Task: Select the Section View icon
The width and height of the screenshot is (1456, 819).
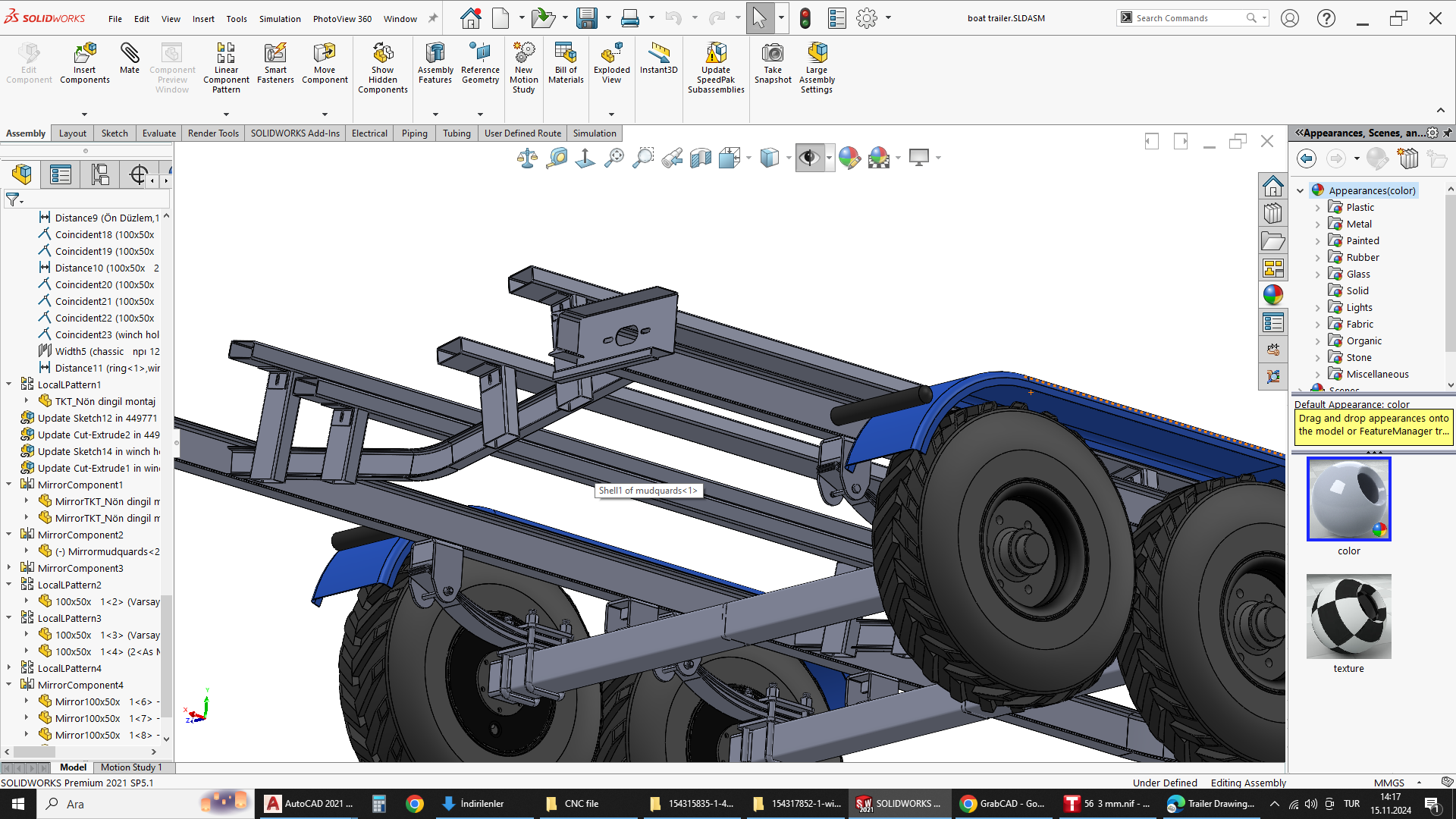Action: pos(701,158)
